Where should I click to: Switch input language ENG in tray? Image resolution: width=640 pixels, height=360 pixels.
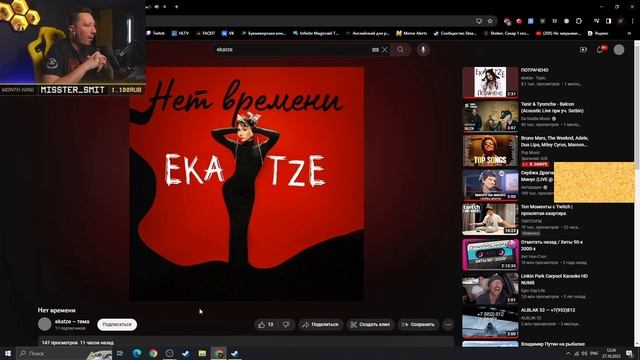[x=594, y=353]
